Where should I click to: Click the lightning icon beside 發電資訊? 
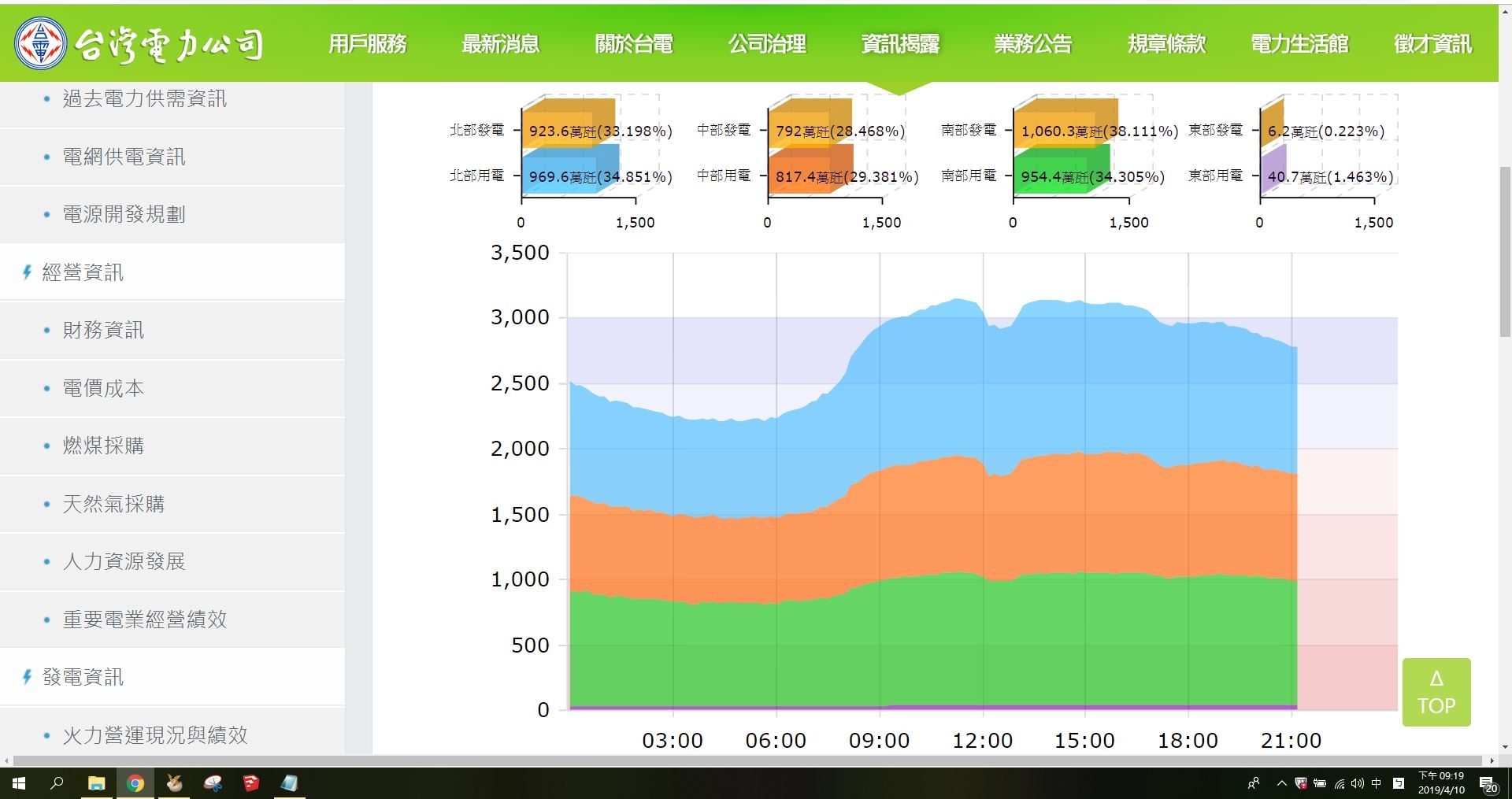click(x=27, y=677)
